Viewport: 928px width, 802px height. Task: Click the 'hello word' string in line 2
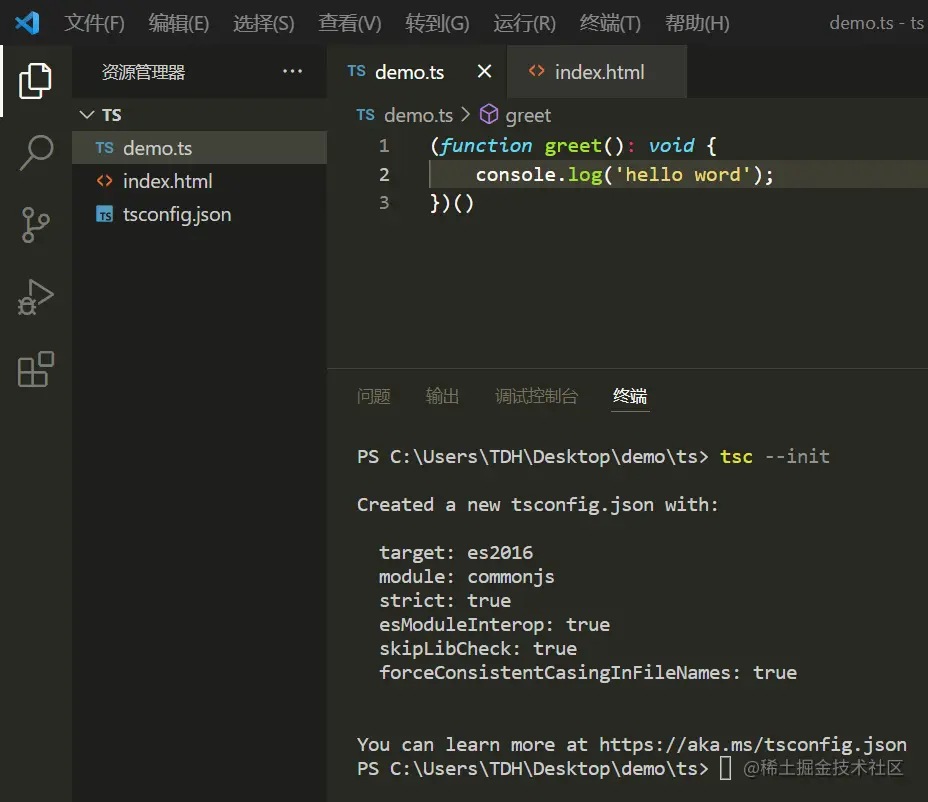[683, 175]
